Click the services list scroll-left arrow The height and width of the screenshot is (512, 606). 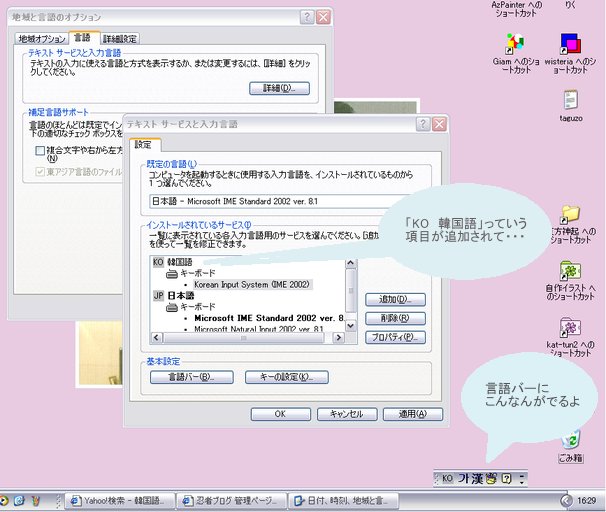[156, 337]
